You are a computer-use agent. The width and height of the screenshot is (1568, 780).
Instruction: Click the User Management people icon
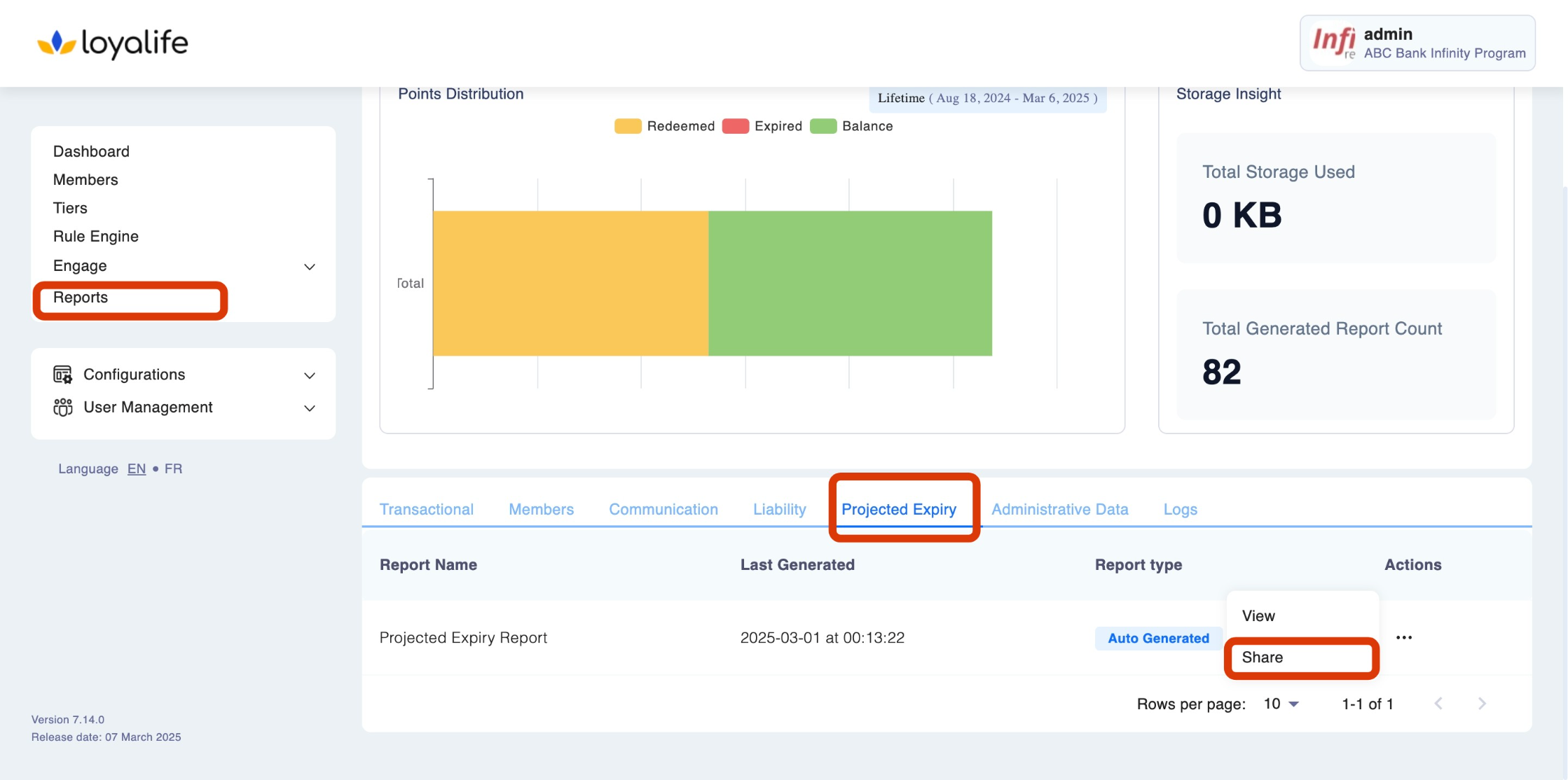[x=62, y=408]
